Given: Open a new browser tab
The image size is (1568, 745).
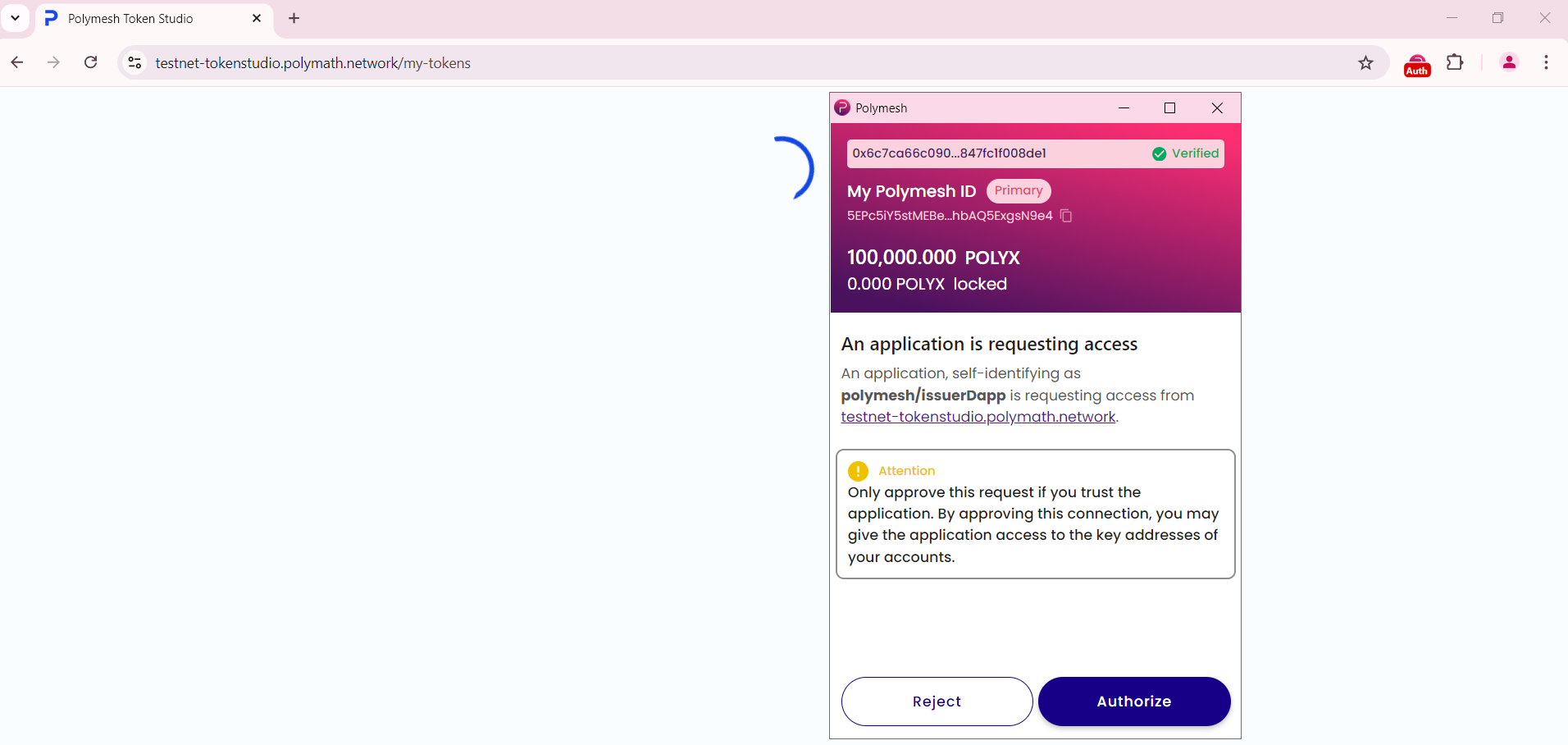Looking at the screenshot, I should coord(294,18).
